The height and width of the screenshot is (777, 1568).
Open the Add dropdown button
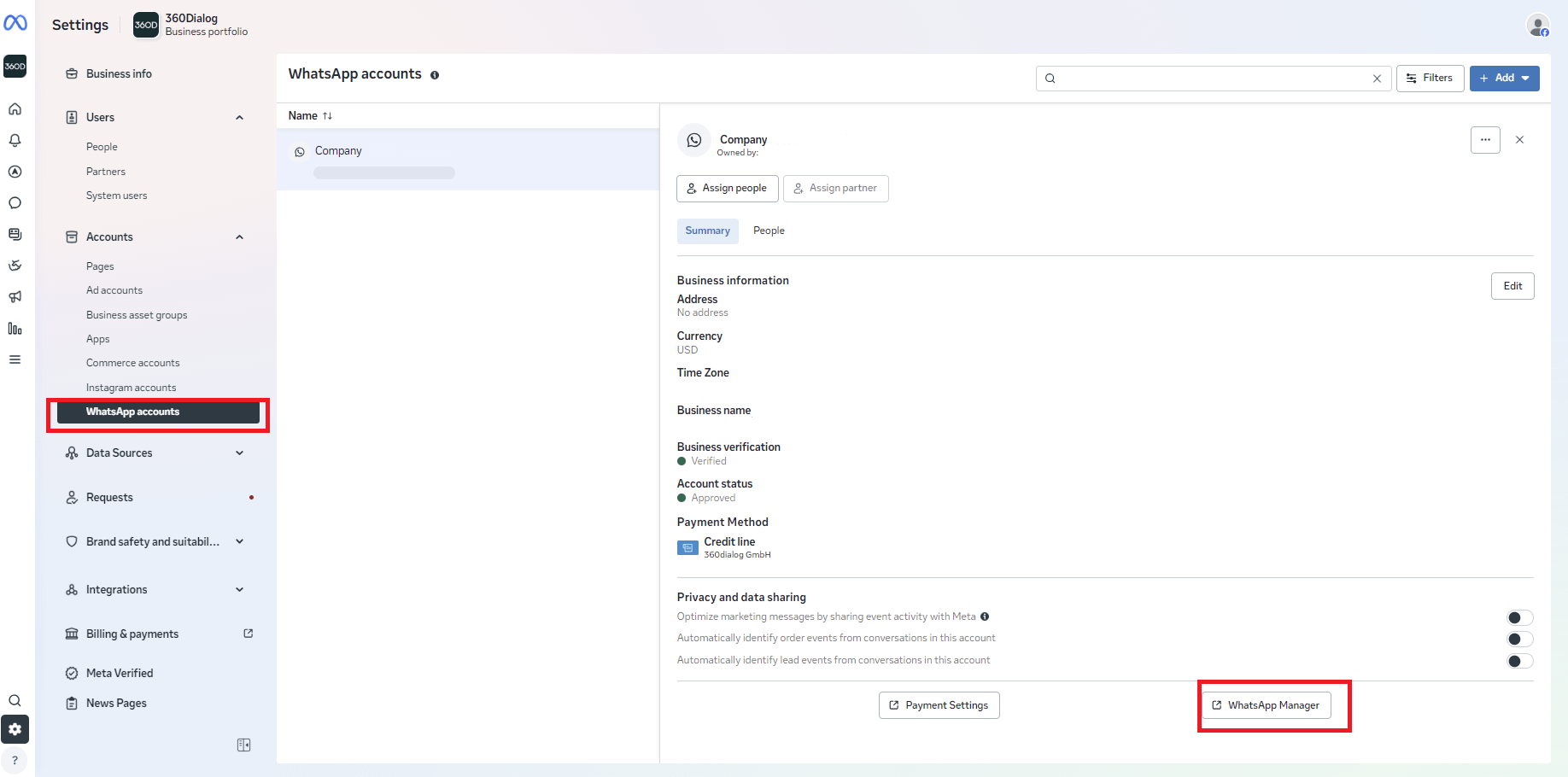tap(1504, 78)
